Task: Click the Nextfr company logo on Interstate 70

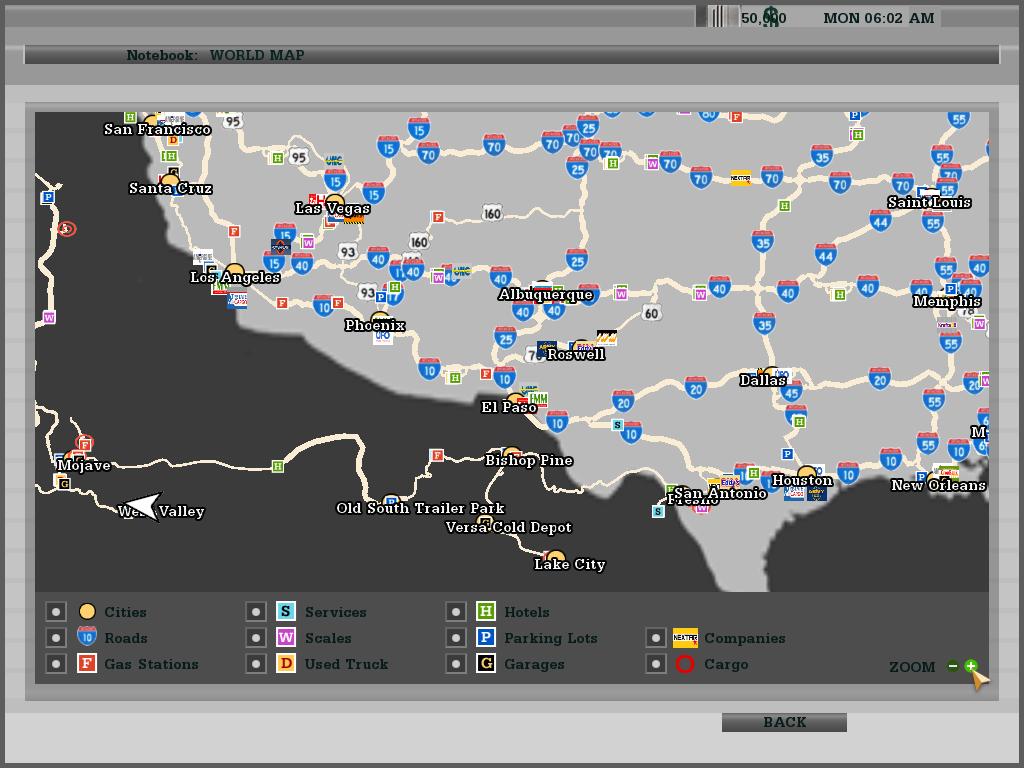Action: (x=740, y=179)
